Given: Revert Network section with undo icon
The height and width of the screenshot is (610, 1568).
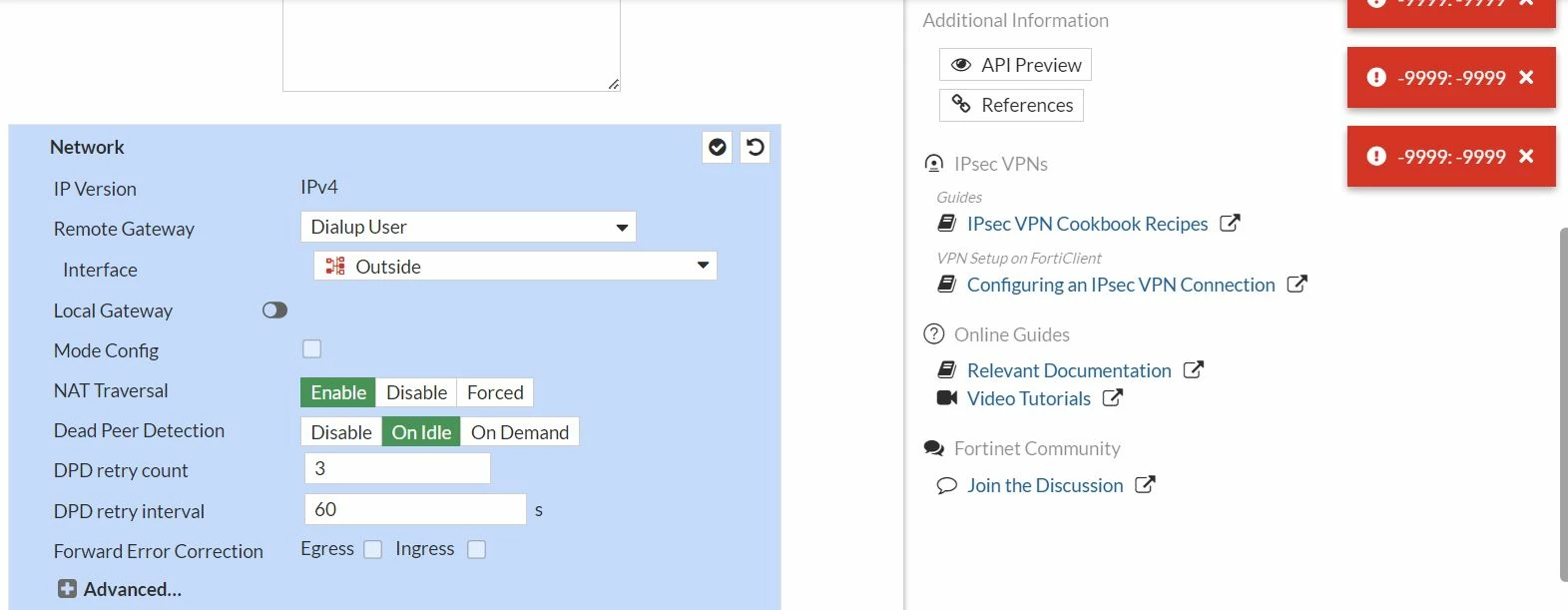Looking at the screenshot, I should click(x=756, y=148).
